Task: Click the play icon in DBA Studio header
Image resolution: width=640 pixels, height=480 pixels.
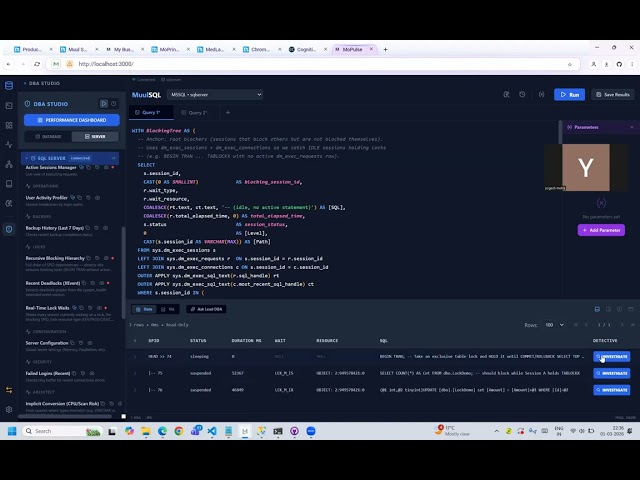Action: (x=104, y=104)
